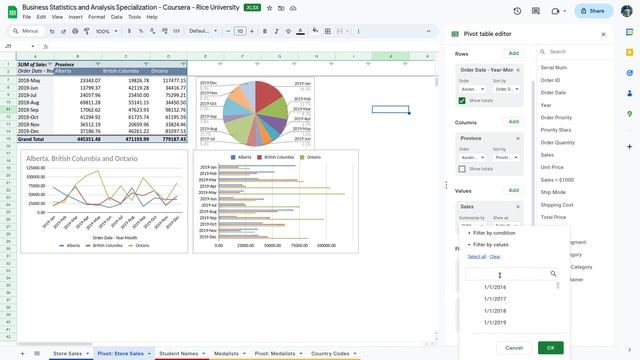Screen dimensions: 640x360
Task: Check the cloud document status icon
Action: click(293, 8)
